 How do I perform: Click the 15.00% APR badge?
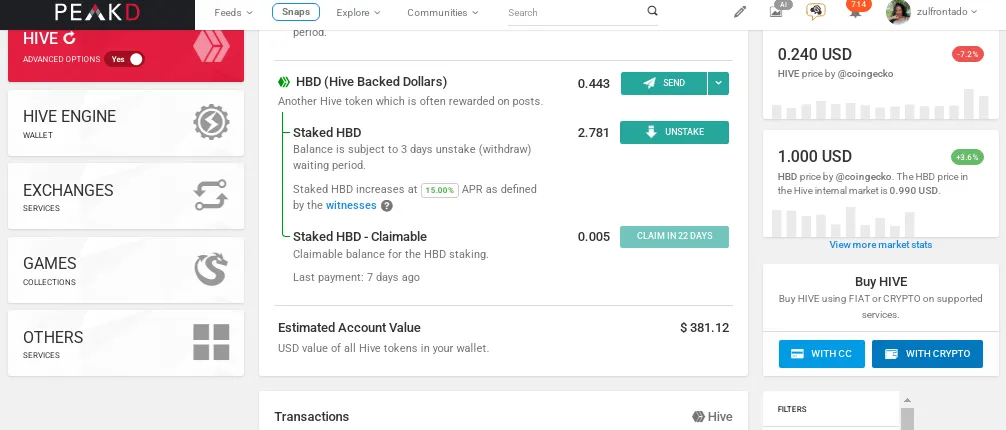(439, 190)
